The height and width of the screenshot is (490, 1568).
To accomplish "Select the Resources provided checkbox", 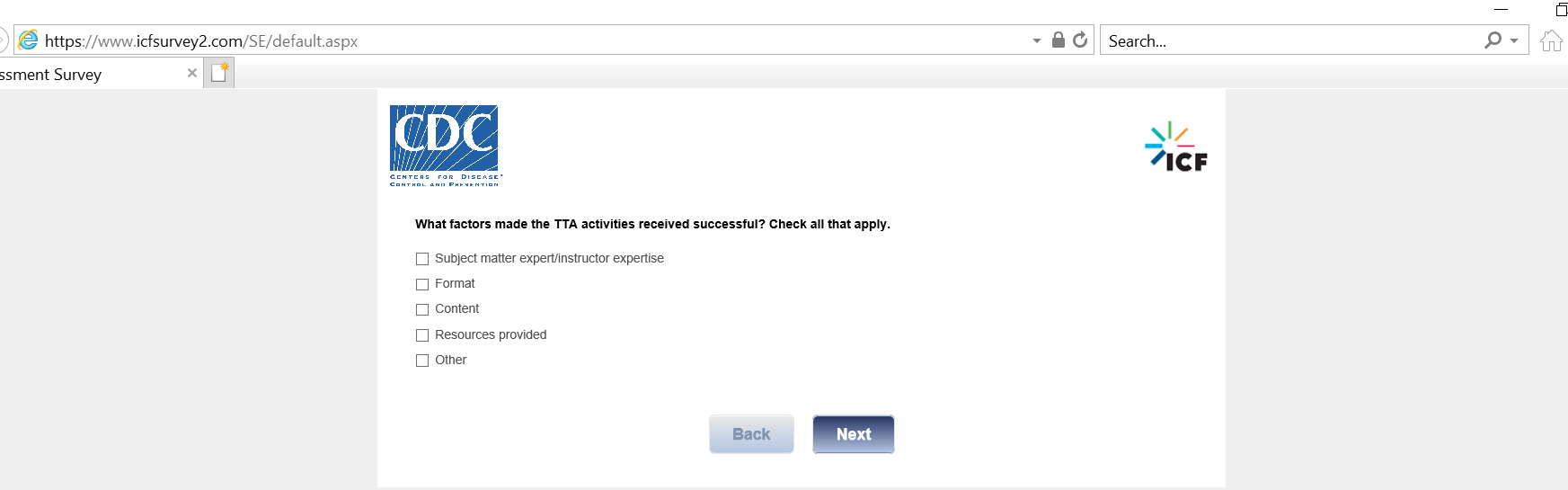I will tap(422, 335).
